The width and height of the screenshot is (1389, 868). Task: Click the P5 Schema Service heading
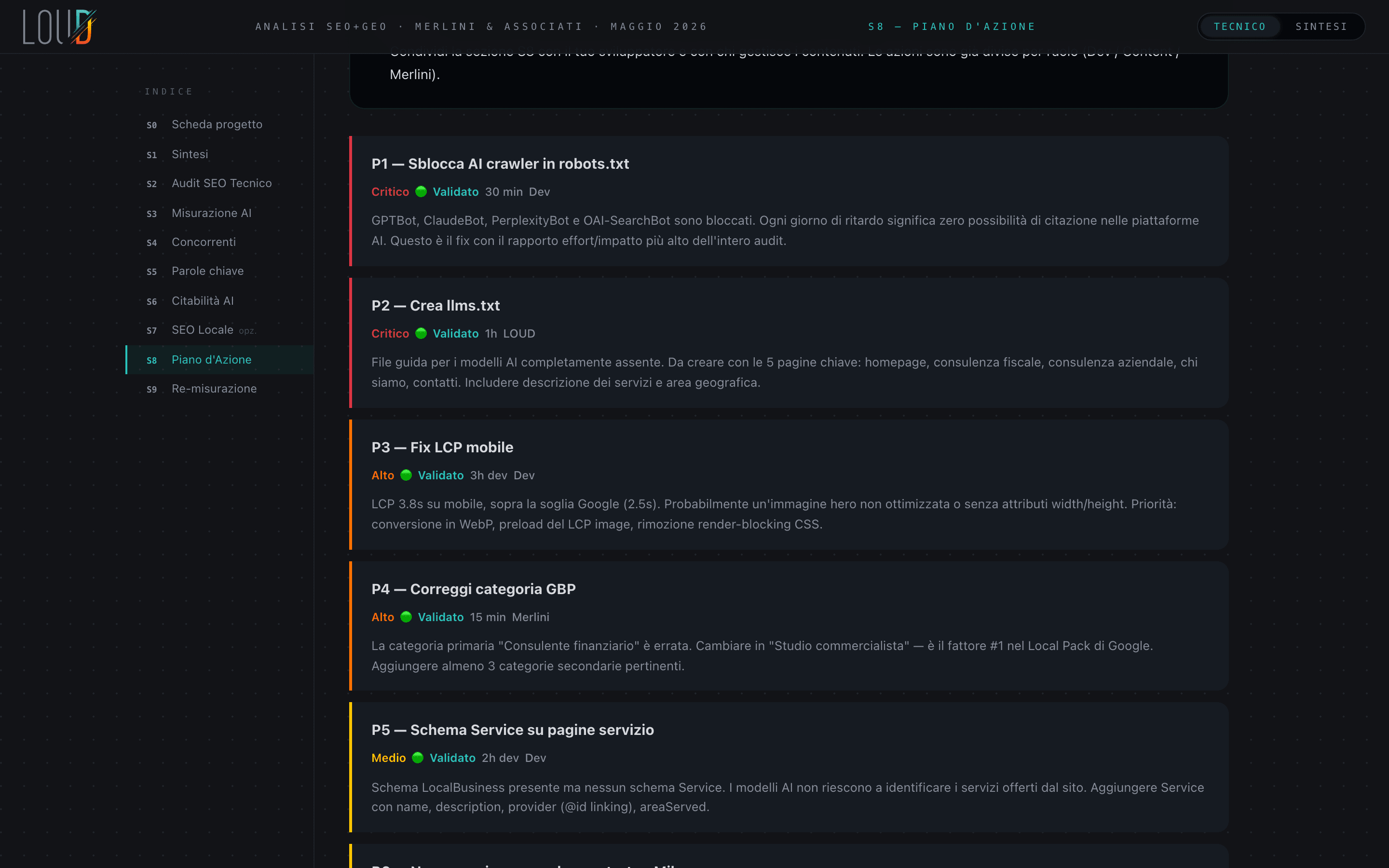point(513,730)
